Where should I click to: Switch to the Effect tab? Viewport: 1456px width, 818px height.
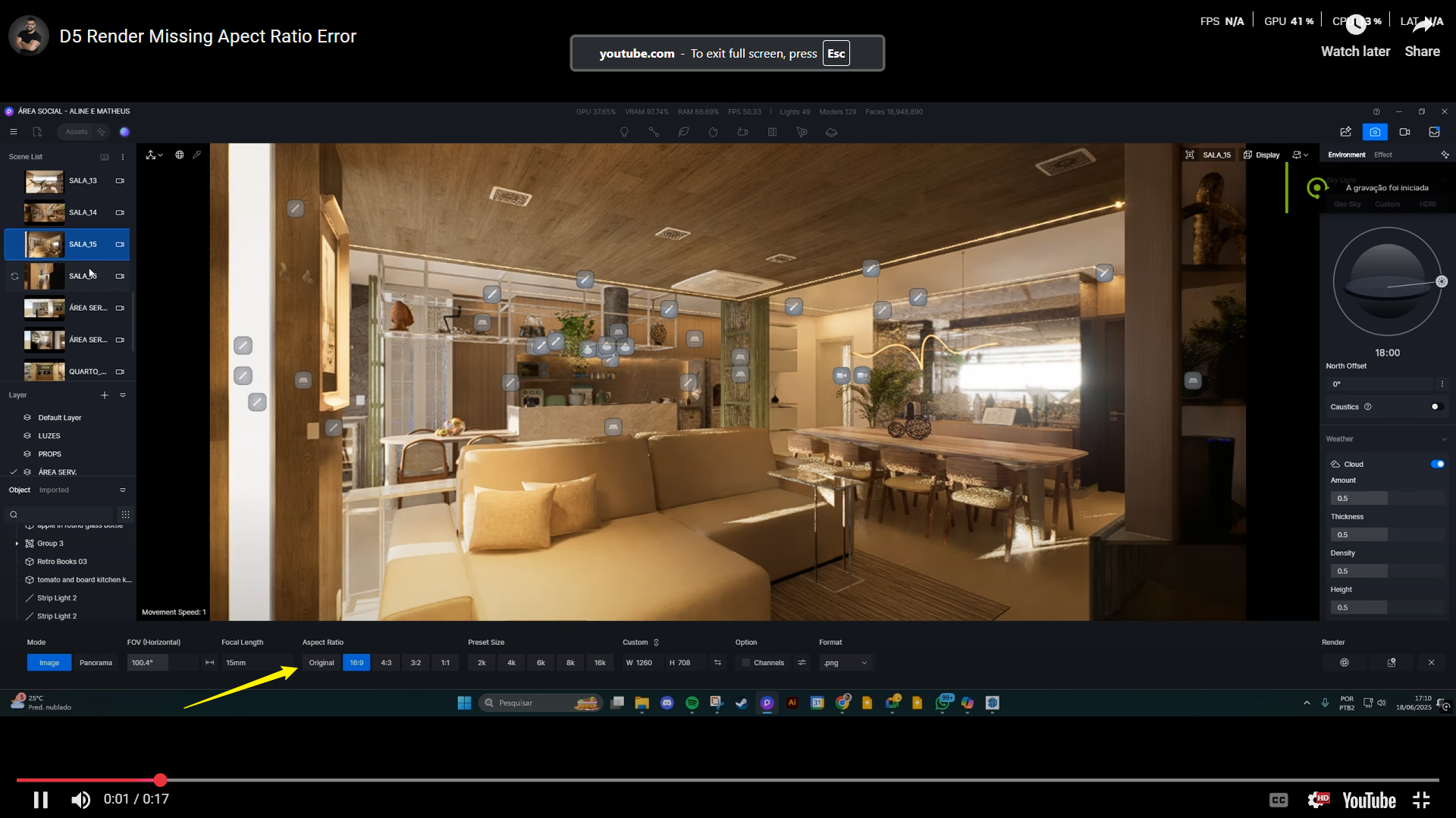coord(1383,155)
